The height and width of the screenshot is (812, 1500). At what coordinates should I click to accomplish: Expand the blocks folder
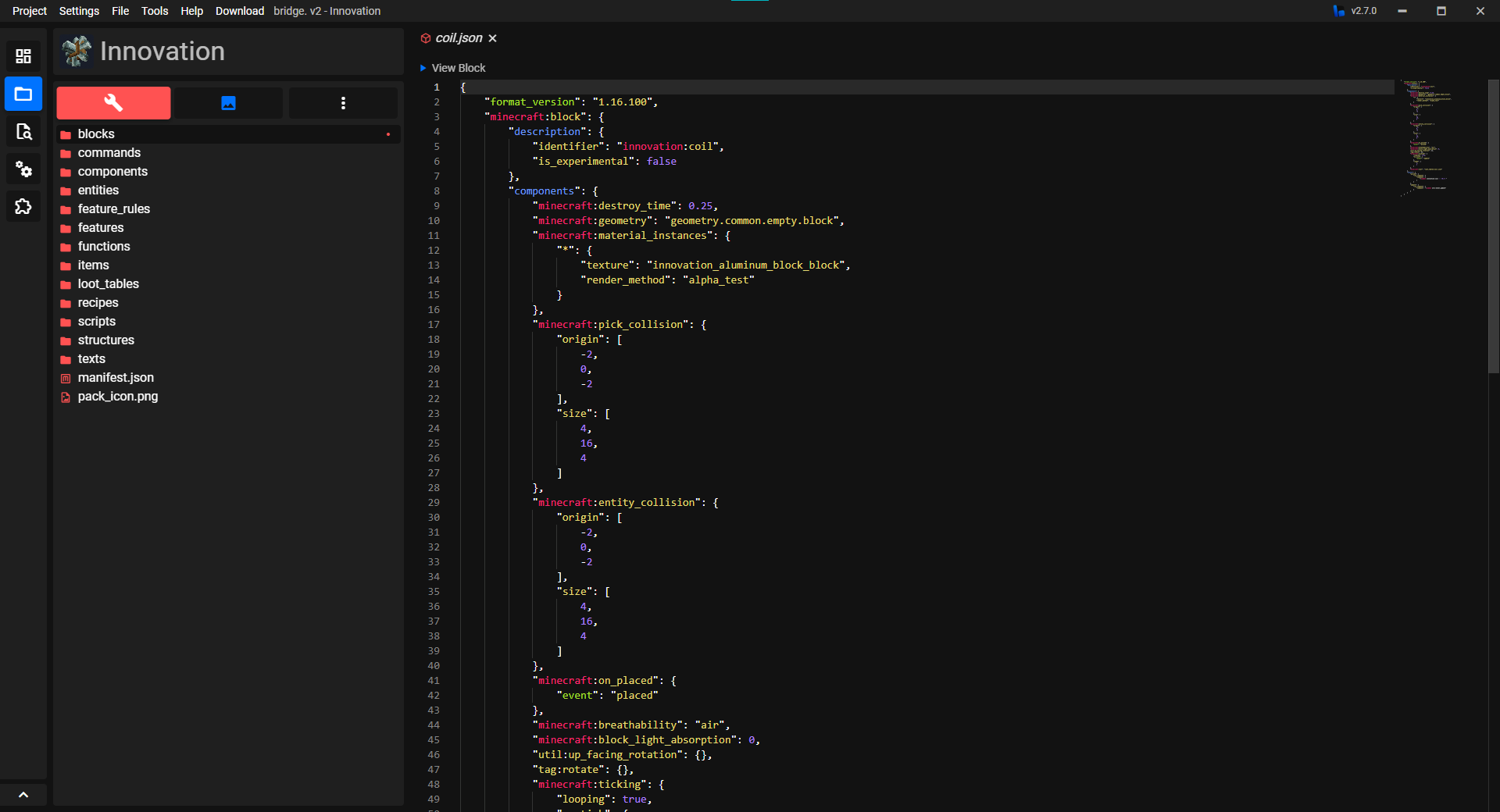228,134
